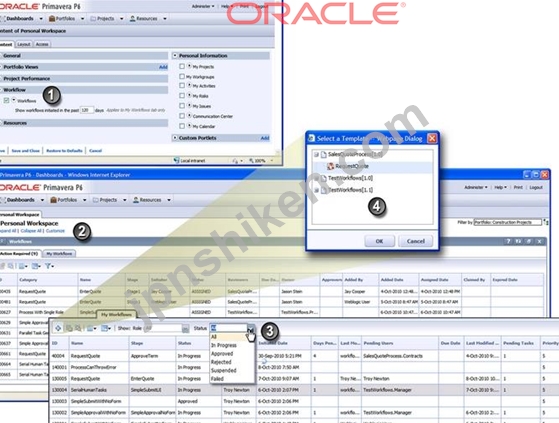Viewport: 559px width, 423px height.
Task: Click the days input field showing 120
Action: (x=87, y=110)
